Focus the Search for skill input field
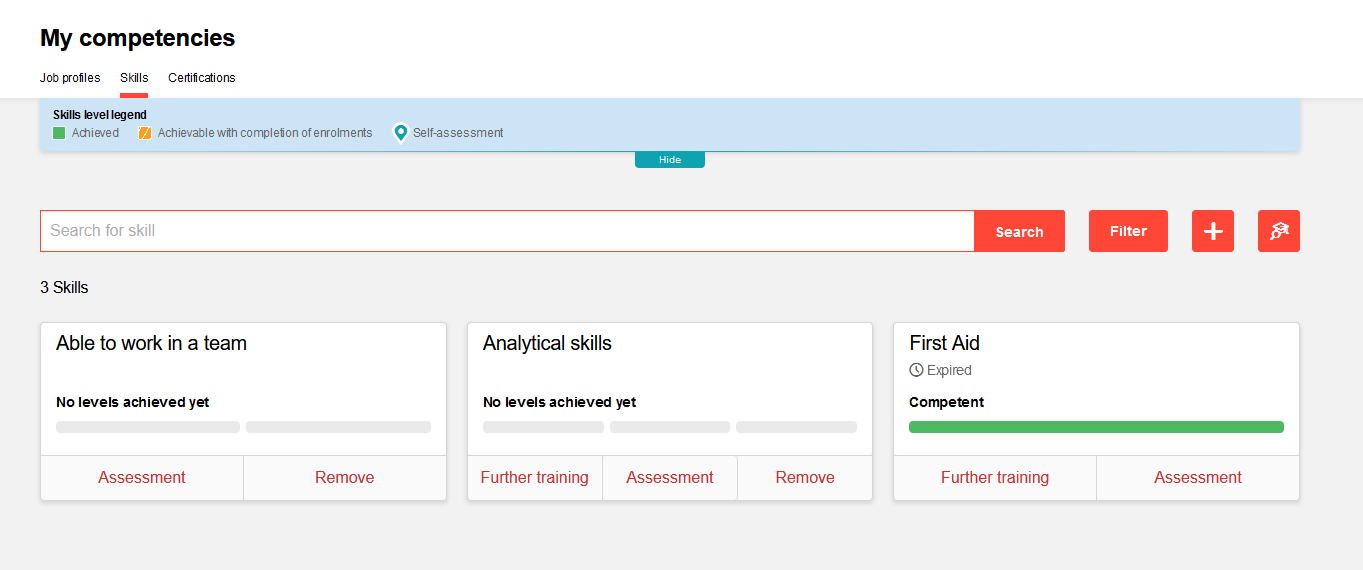Screen dimensions: 1363x570 507,231
